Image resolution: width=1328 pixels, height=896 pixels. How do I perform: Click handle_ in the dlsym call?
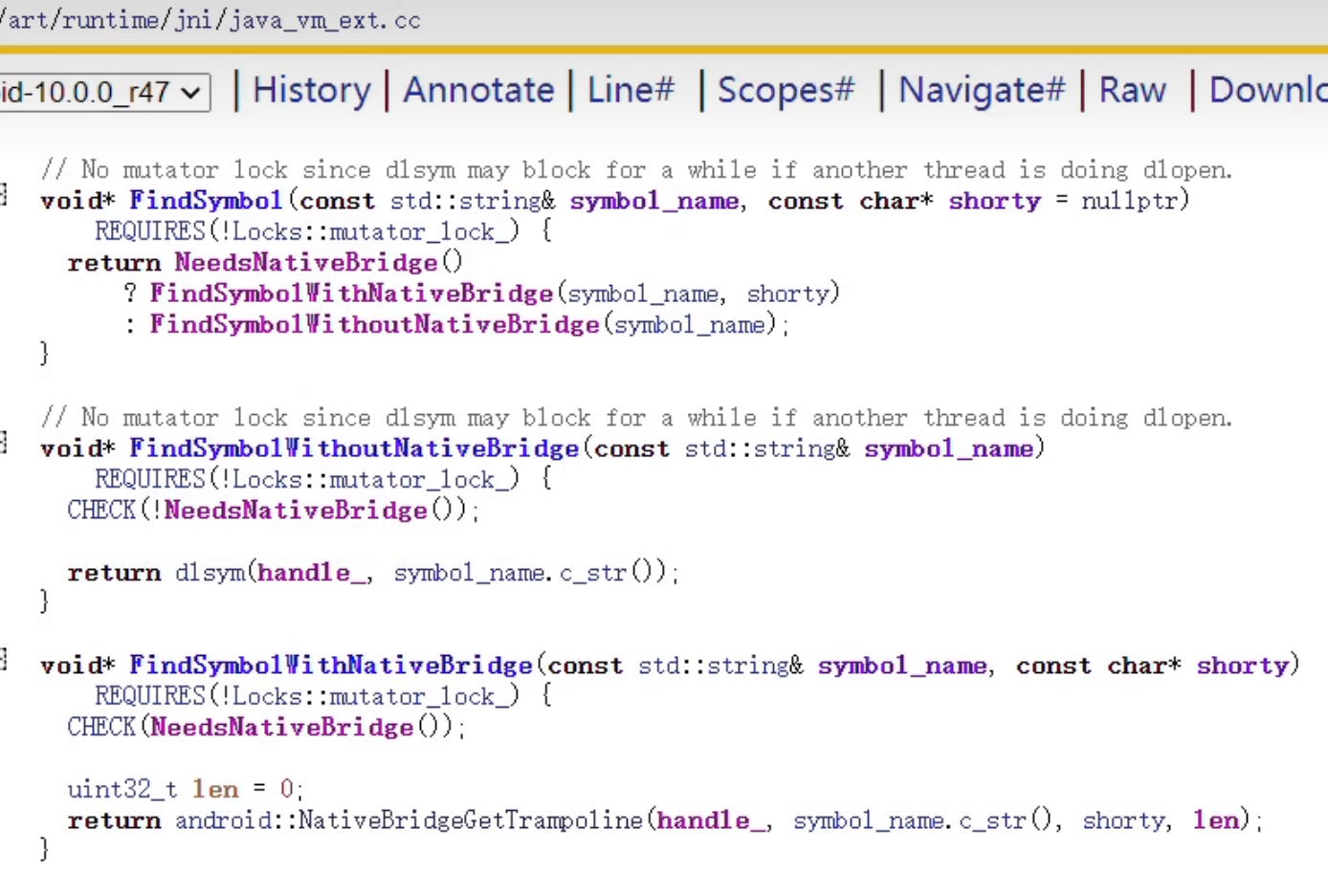[312, 573]
